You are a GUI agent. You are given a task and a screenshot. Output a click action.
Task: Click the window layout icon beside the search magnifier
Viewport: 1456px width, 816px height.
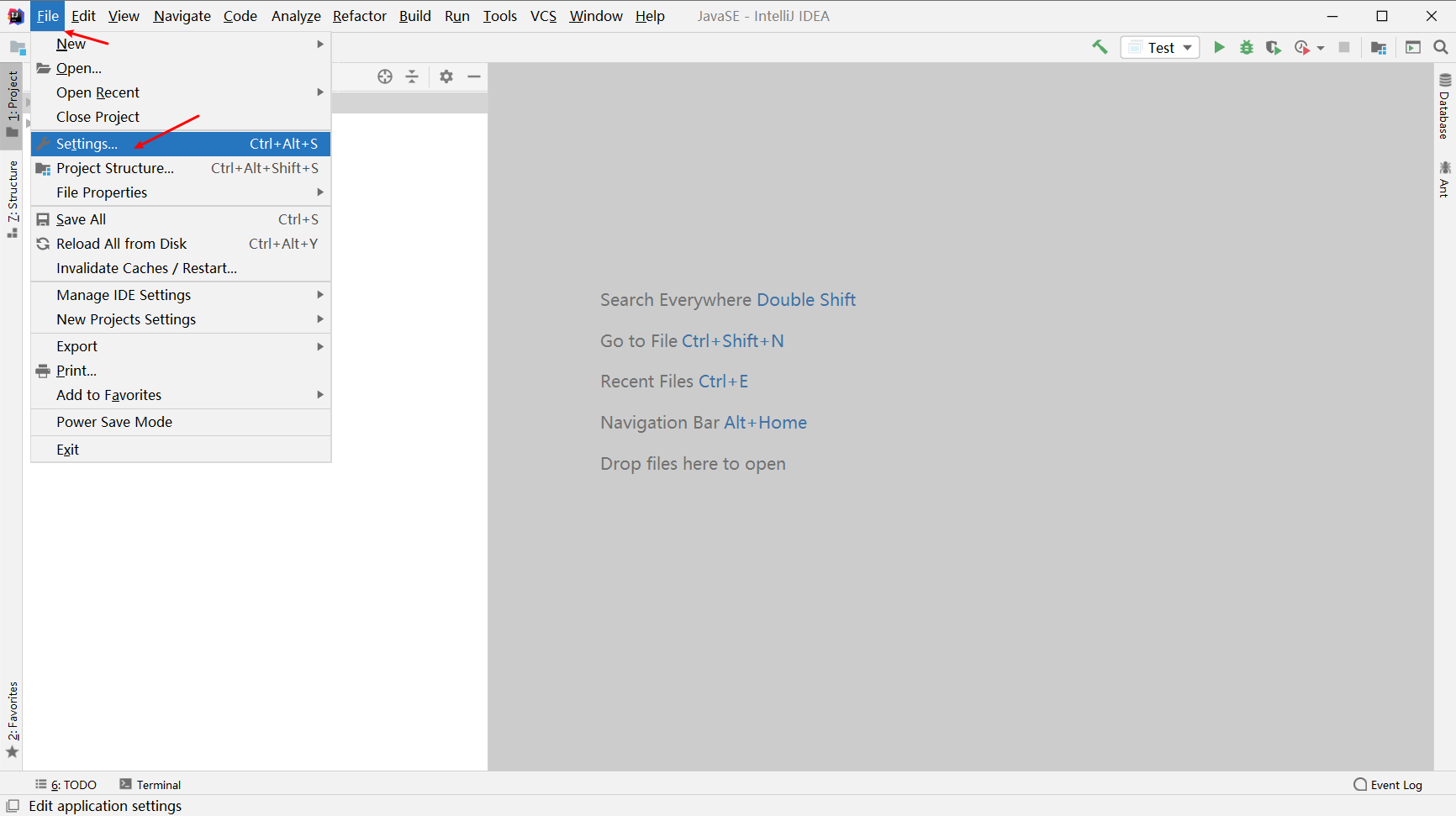point(1413,47)
